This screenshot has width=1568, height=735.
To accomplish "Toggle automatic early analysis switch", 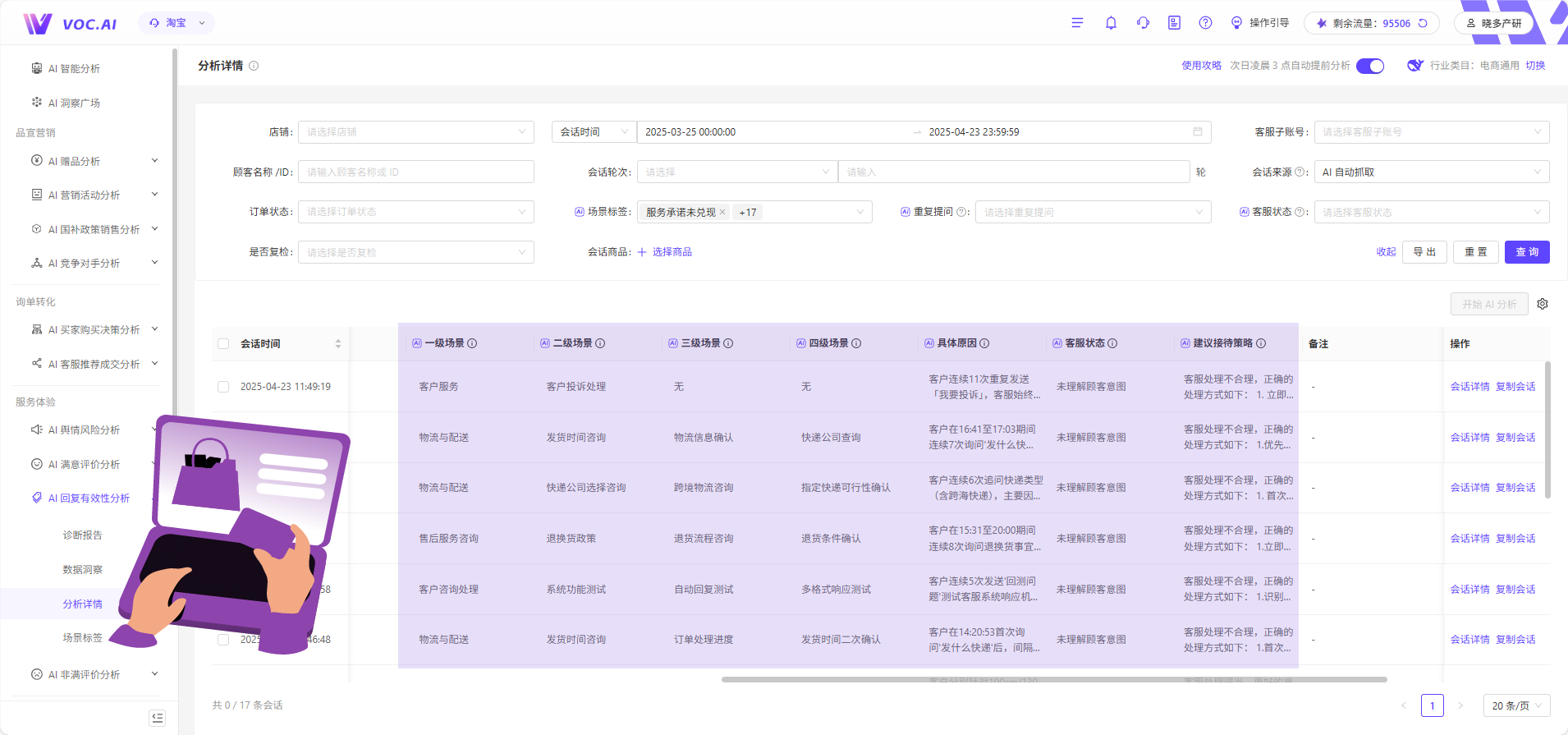I will point(1370,66).
